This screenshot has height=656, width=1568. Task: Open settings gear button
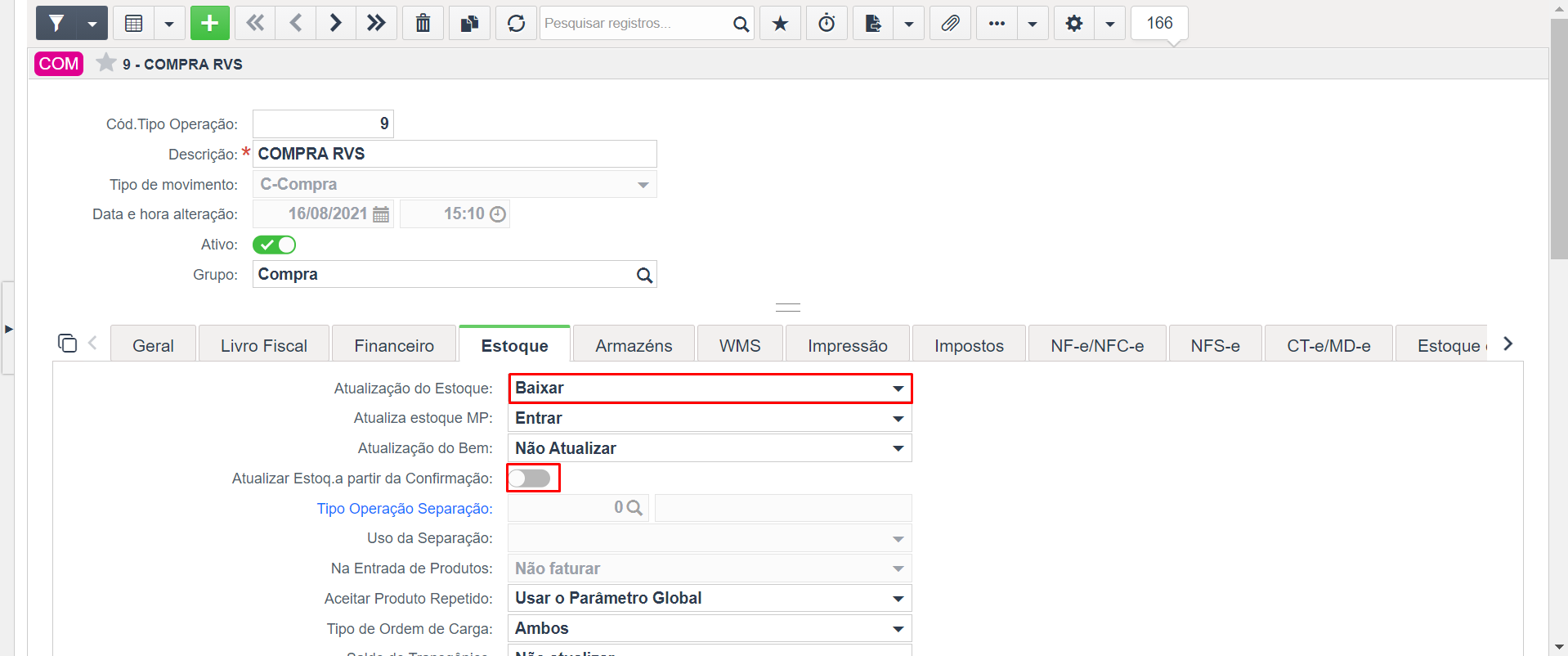(x=1074, y=23)
